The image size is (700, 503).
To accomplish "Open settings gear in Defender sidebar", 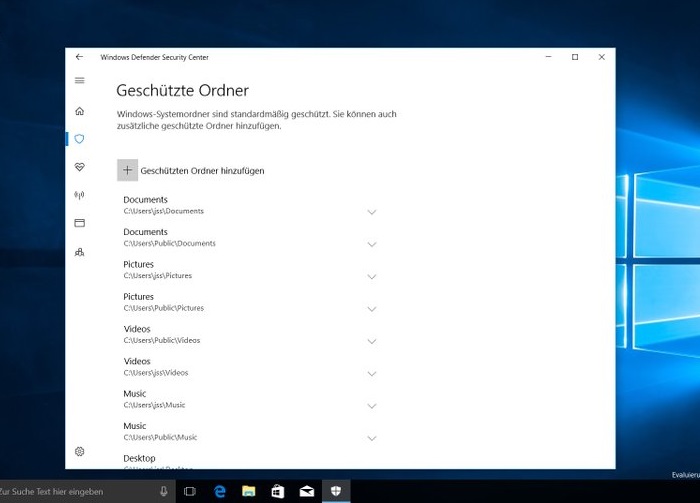I will (79, 451).
